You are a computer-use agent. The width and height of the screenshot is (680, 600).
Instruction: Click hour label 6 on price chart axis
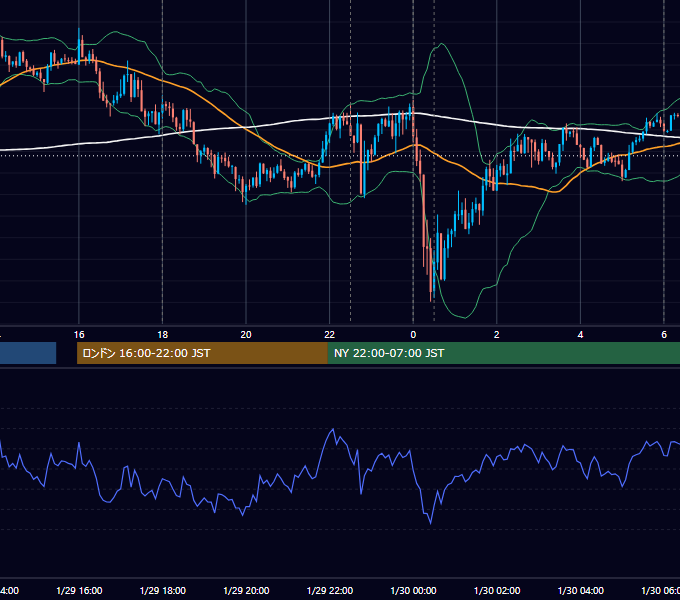(x=664, y=335)
